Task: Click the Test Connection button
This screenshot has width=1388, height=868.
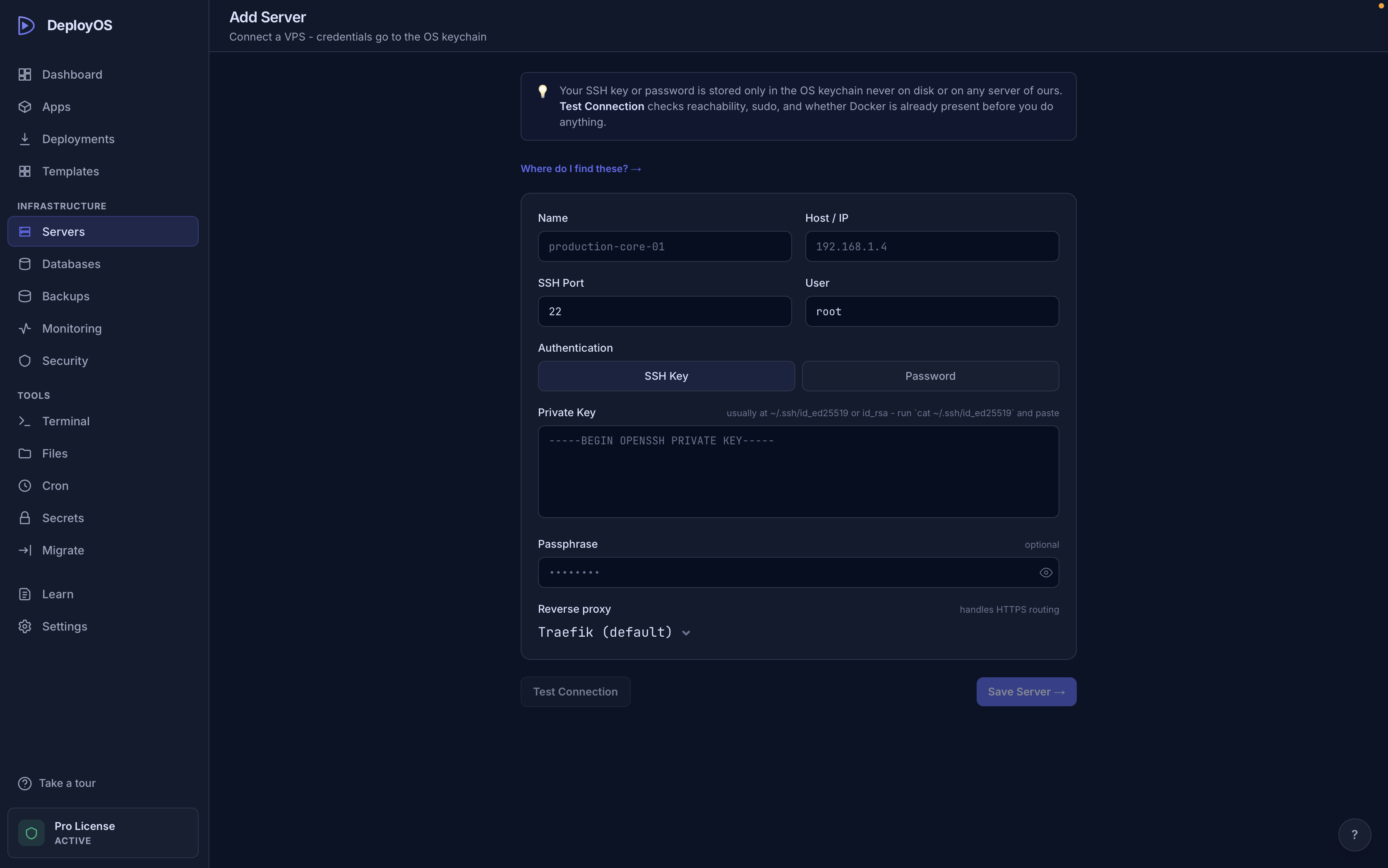Action: (x=575, y=692)
